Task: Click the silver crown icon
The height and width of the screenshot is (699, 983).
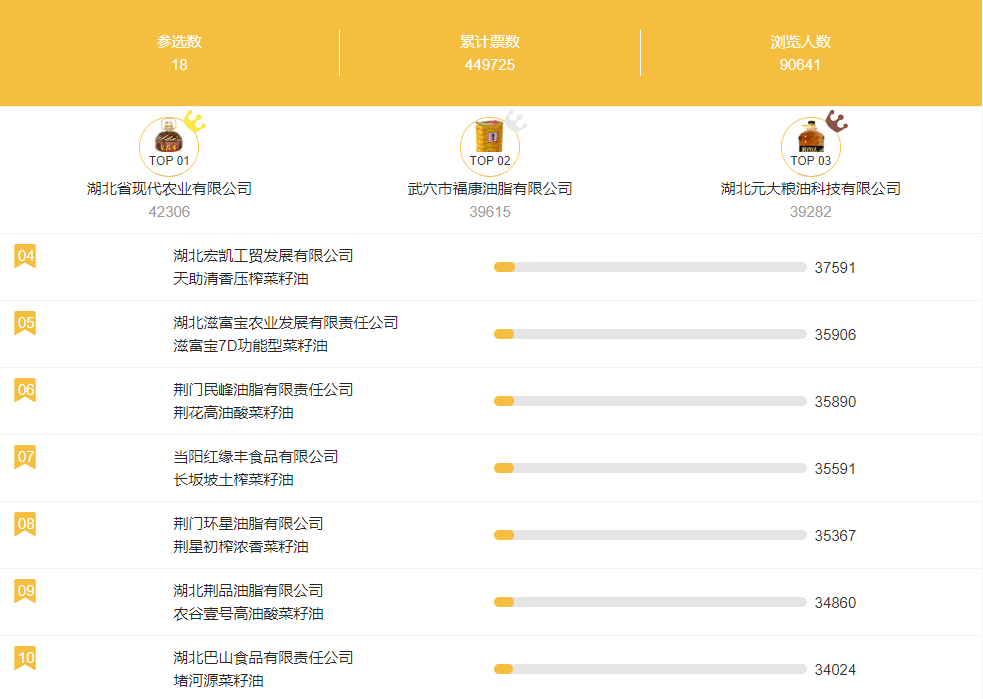Action: click(x=515, y=123)
